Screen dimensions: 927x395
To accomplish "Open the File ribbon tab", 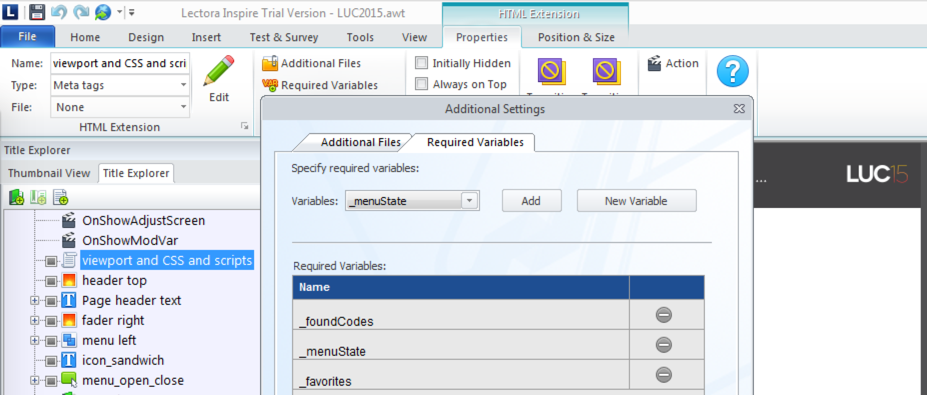I will click(28, 37).
